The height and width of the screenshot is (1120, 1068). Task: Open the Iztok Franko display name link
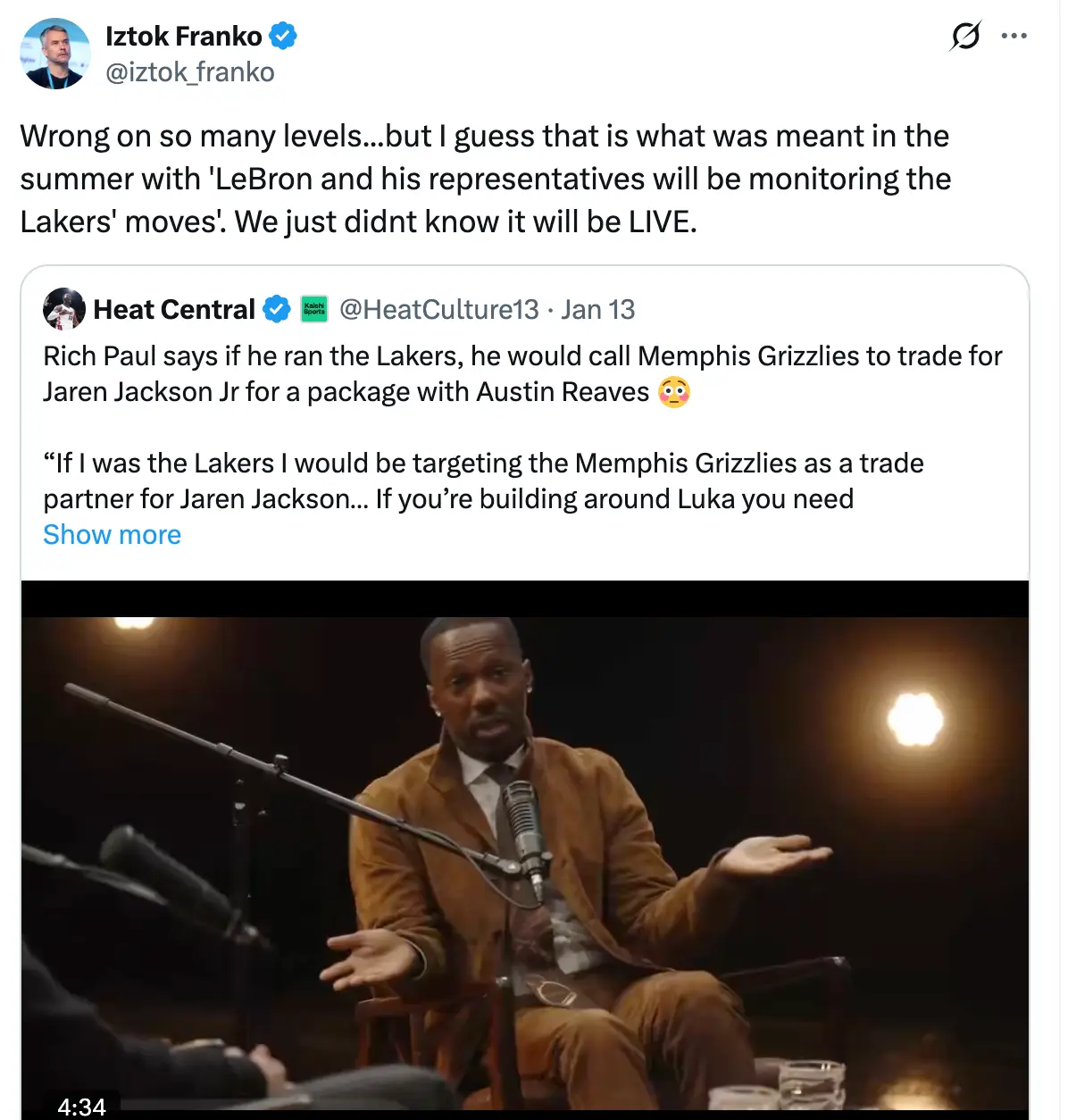point(184,37)
